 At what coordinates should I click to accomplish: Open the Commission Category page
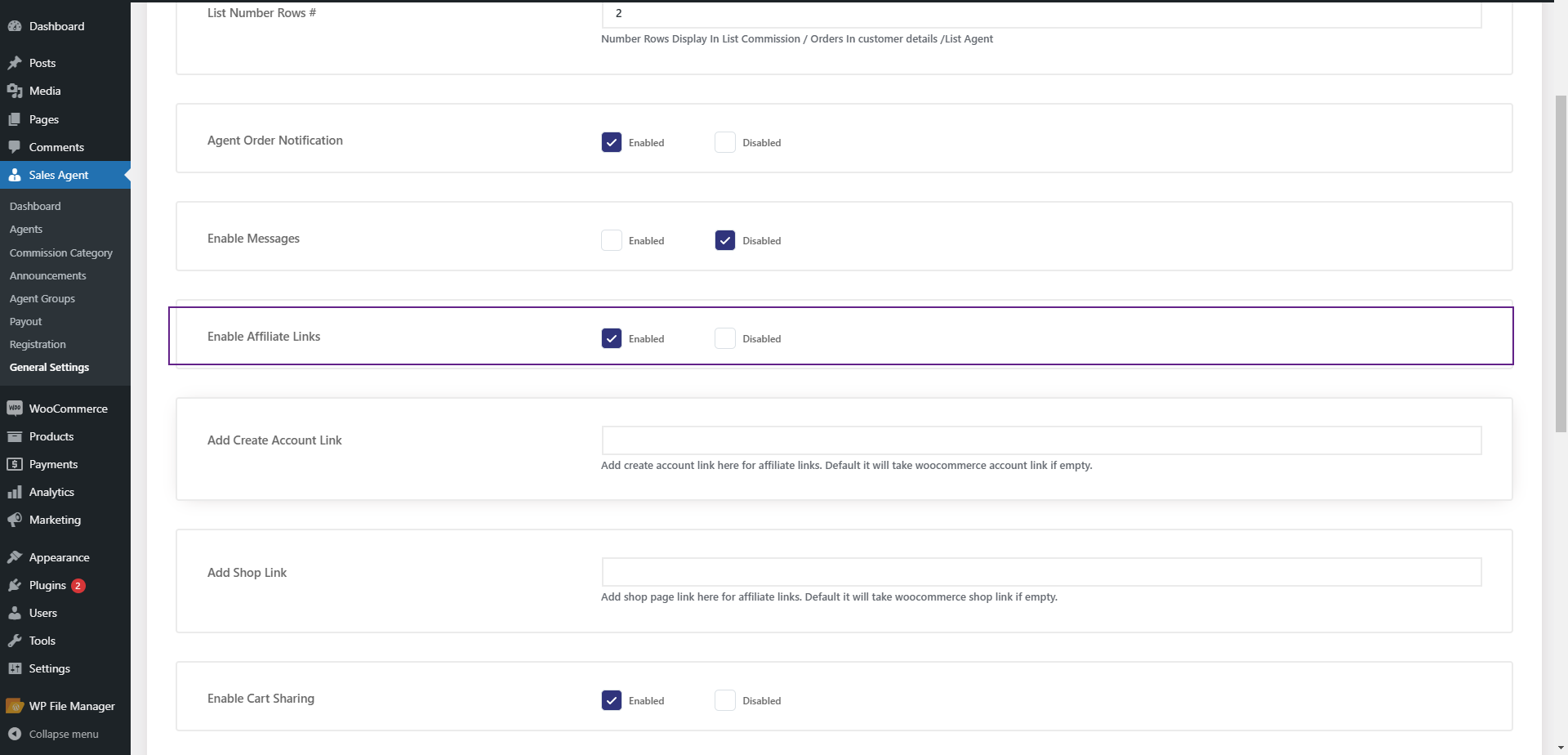pos(60,252)
